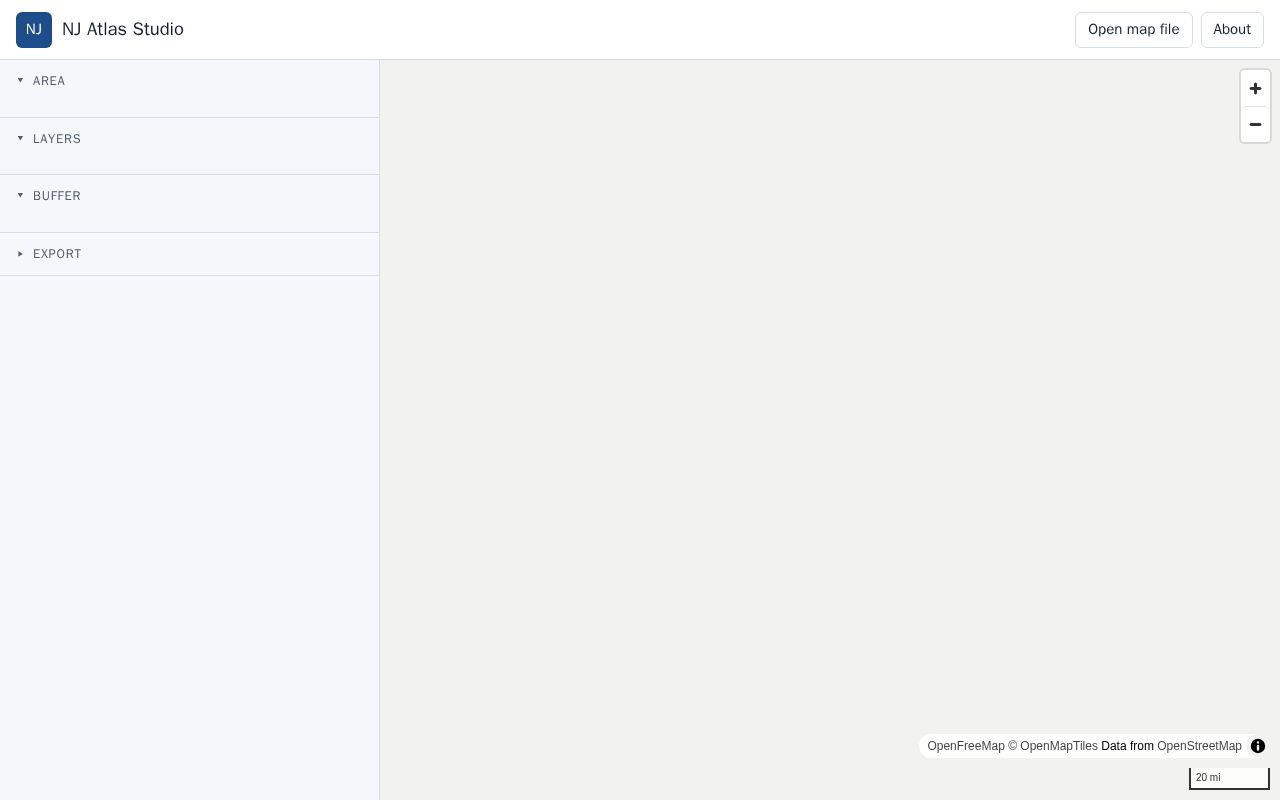Click the NJ logo badge
1280x800 pixels.
coord(34,29)
